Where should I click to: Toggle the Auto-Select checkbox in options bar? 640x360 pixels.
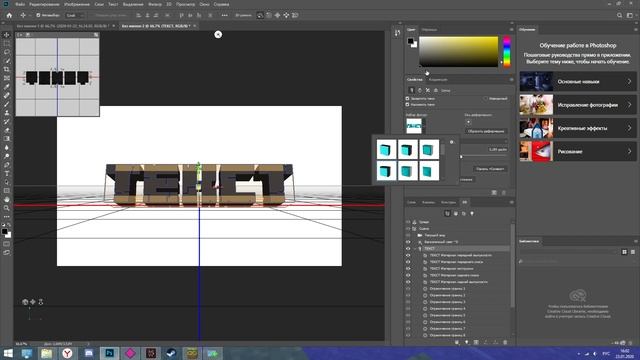coord(38,16)
